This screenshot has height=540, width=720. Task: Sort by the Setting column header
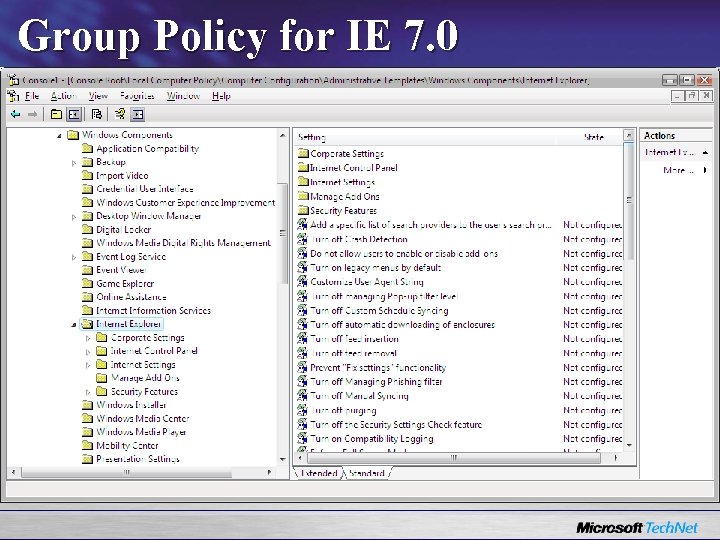pyautogui.click(x=425, y=137)
